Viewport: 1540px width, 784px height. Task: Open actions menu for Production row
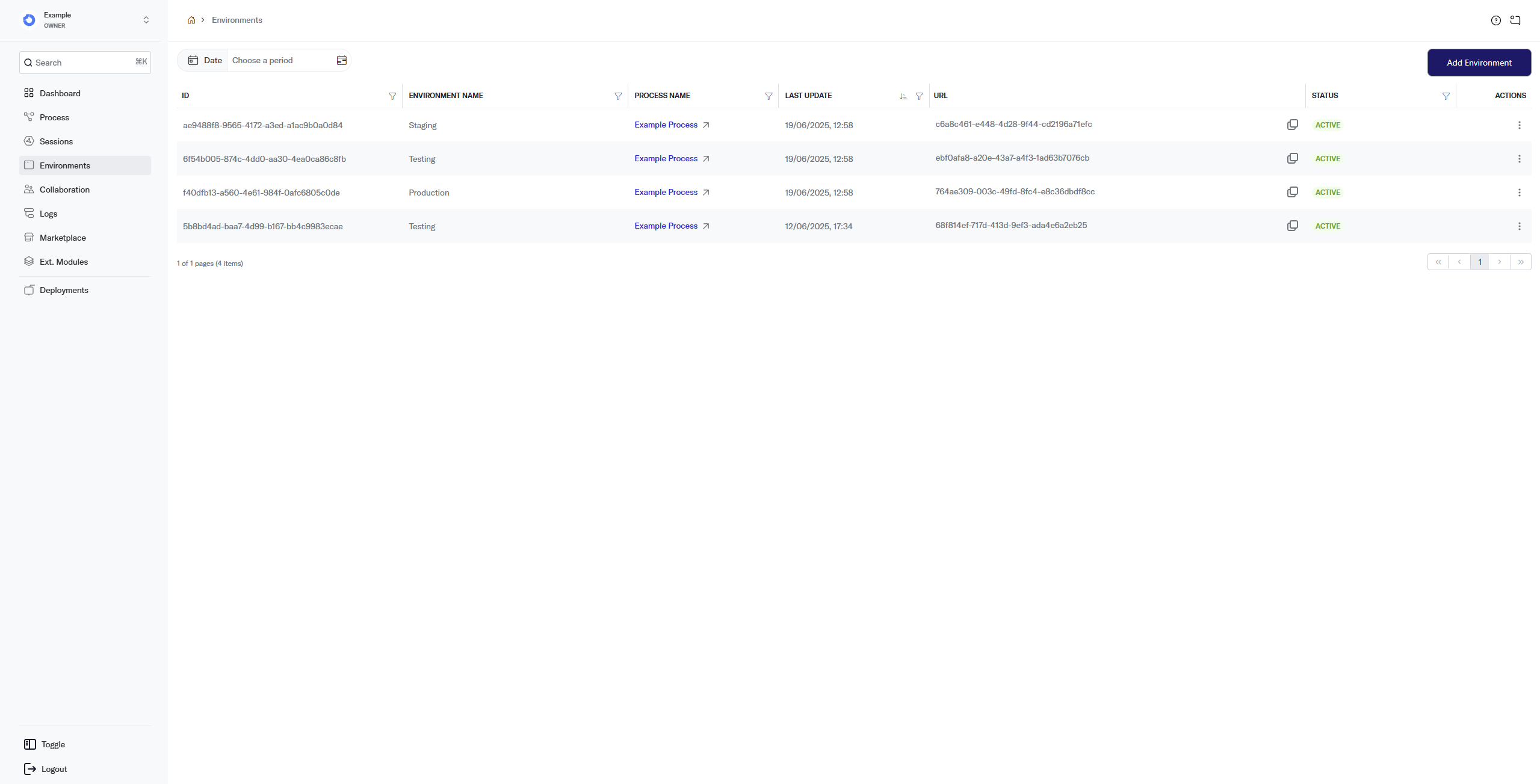(1520, 193)
